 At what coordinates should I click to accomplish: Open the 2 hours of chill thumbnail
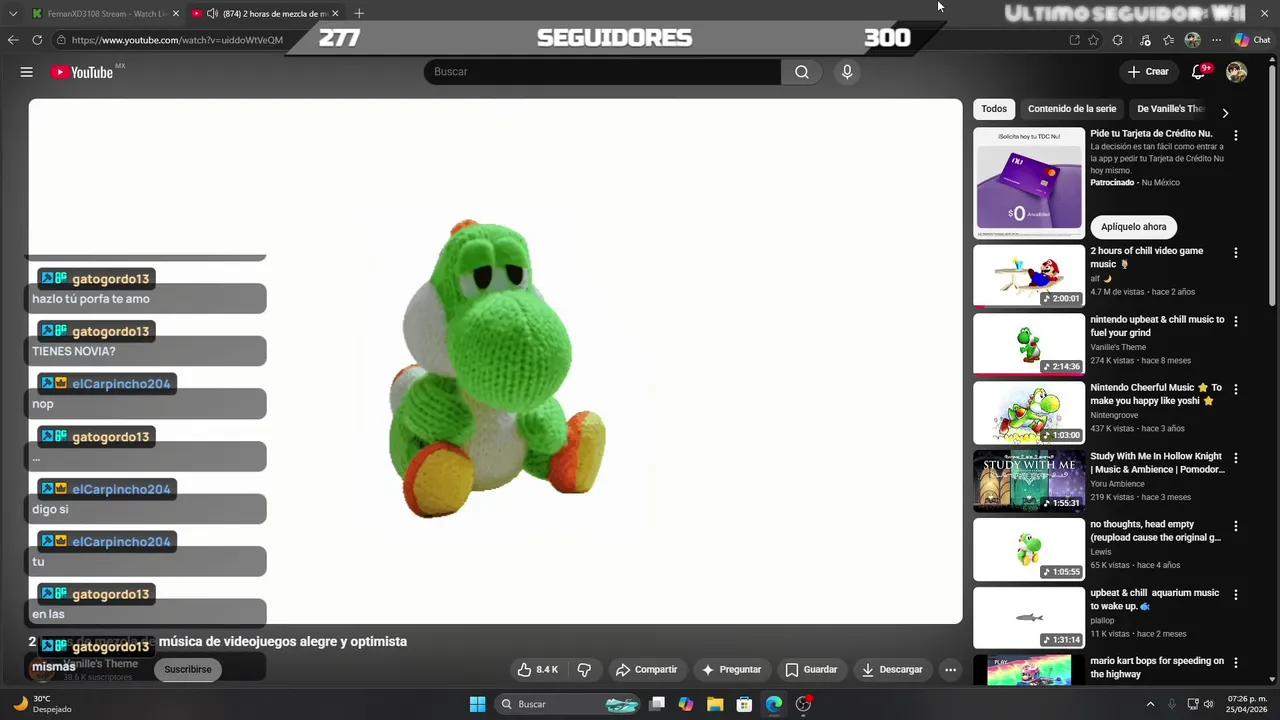[1029, 276]
